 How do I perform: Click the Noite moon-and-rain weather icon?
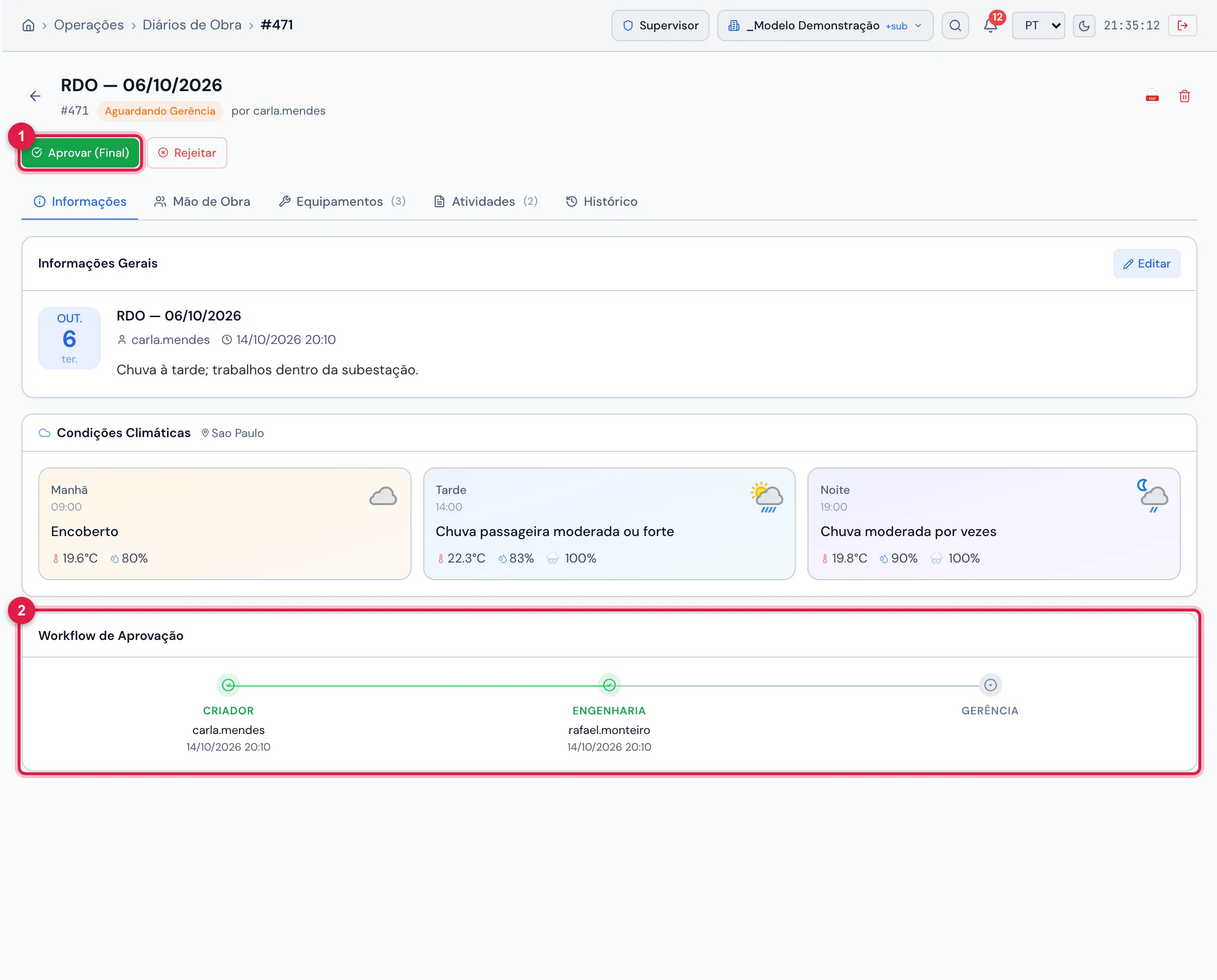[1152, 496]
